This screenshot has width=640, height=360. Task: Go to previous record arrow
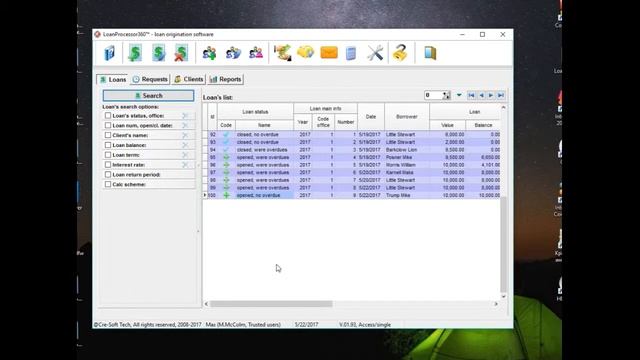coord(481,96)
